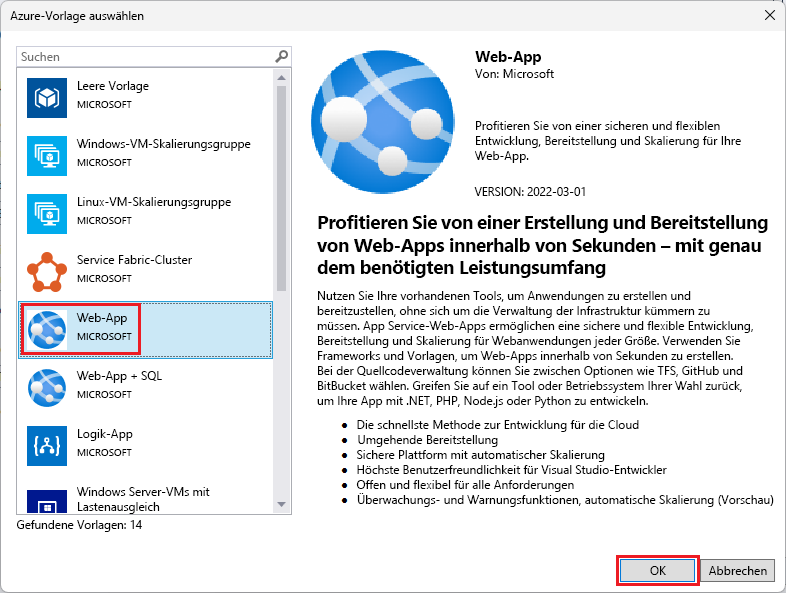Select 'Windows-VM-Skalierungsgruppe' template text
Image resolution: width=786 pixels, height=593 pixels.
pos(163,144)
